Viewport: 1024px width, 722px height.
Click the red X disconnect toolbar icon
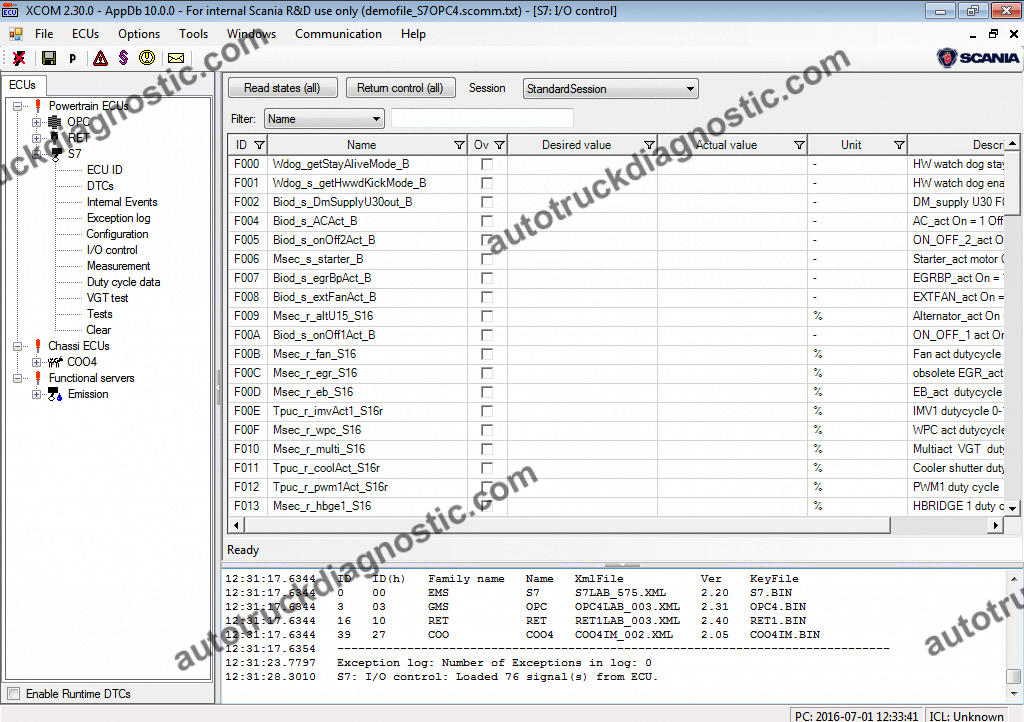(19, 58)
